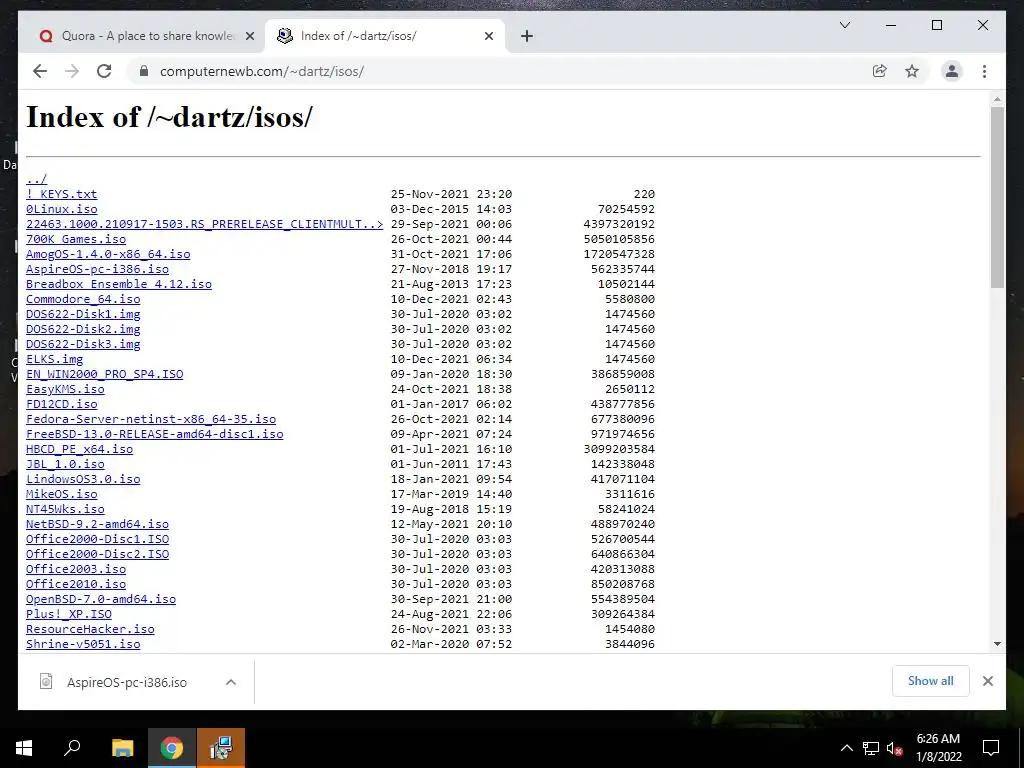1024x768 pixels.
Task: Download HBCD_PE_x64.iso
Action: pos(80,449)
